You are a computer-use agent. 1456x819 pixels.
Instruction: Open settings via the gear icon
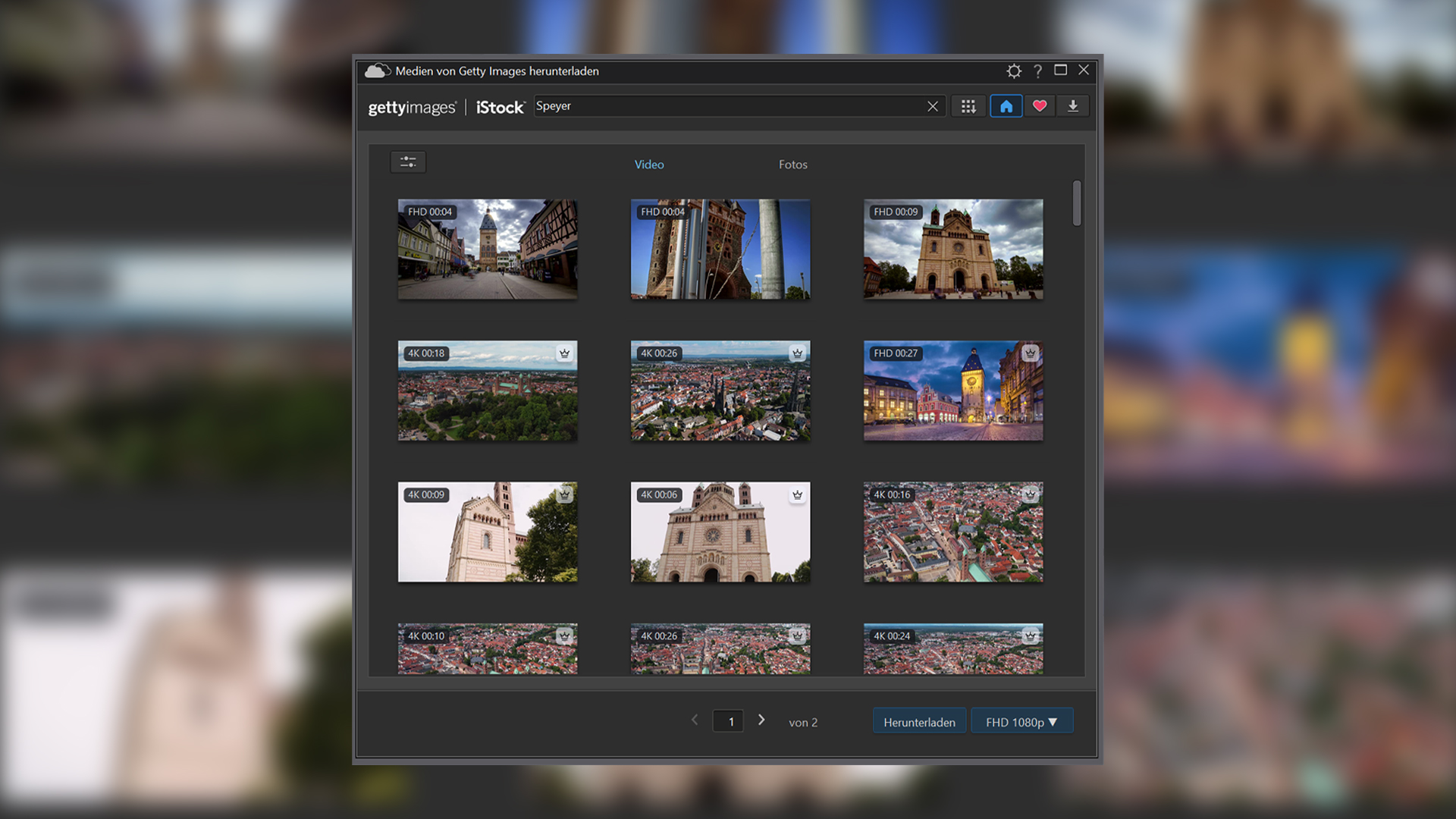[1014, 71]
